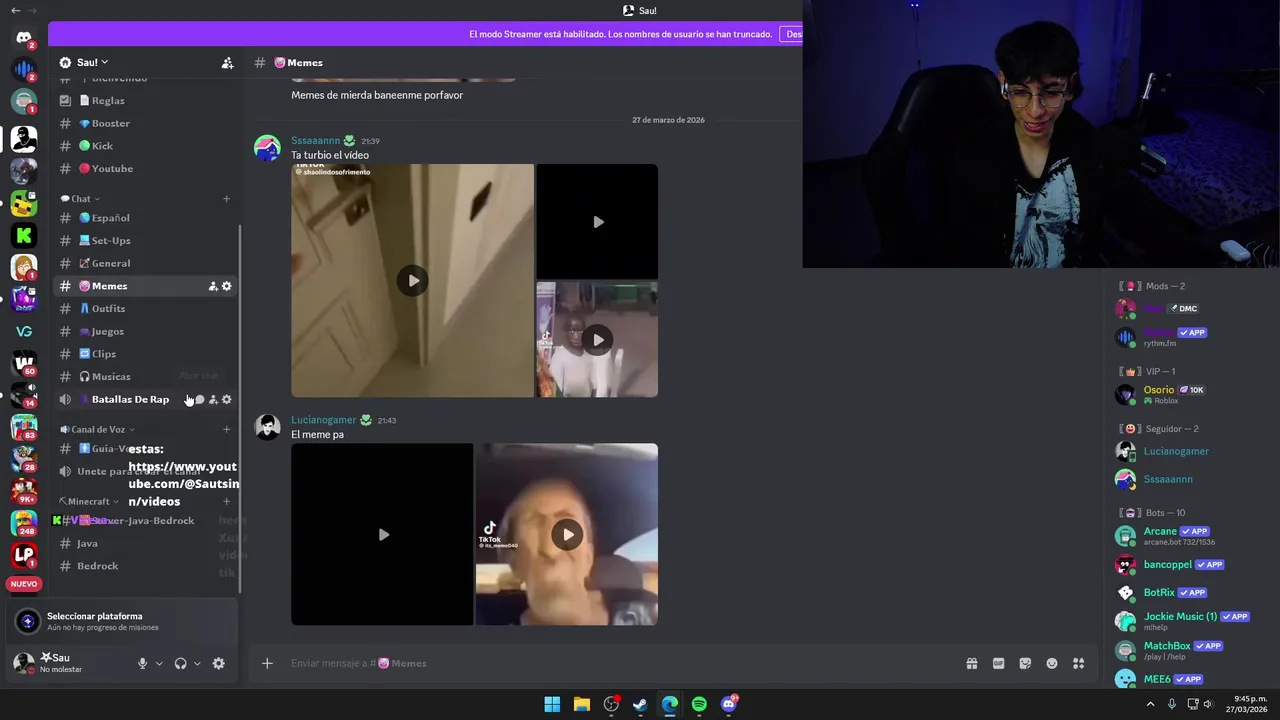This screenshot has height=720, width=1280.
Task: Play the top-right black video in Sssaaannn's post
Action: (x=598, y=222)
